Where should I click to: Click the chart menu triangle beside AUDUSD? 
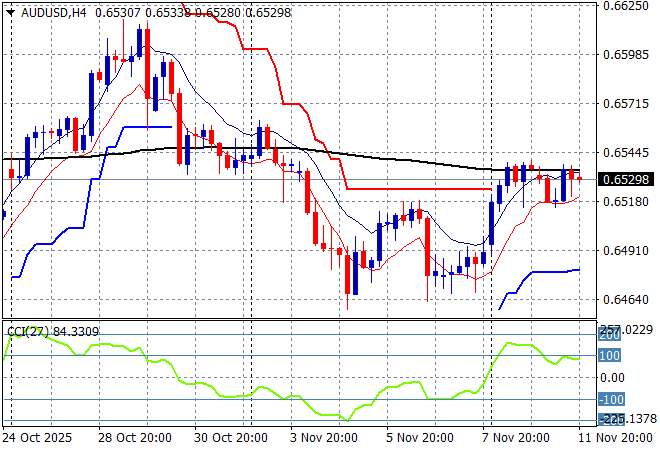[x=11, y=13]
